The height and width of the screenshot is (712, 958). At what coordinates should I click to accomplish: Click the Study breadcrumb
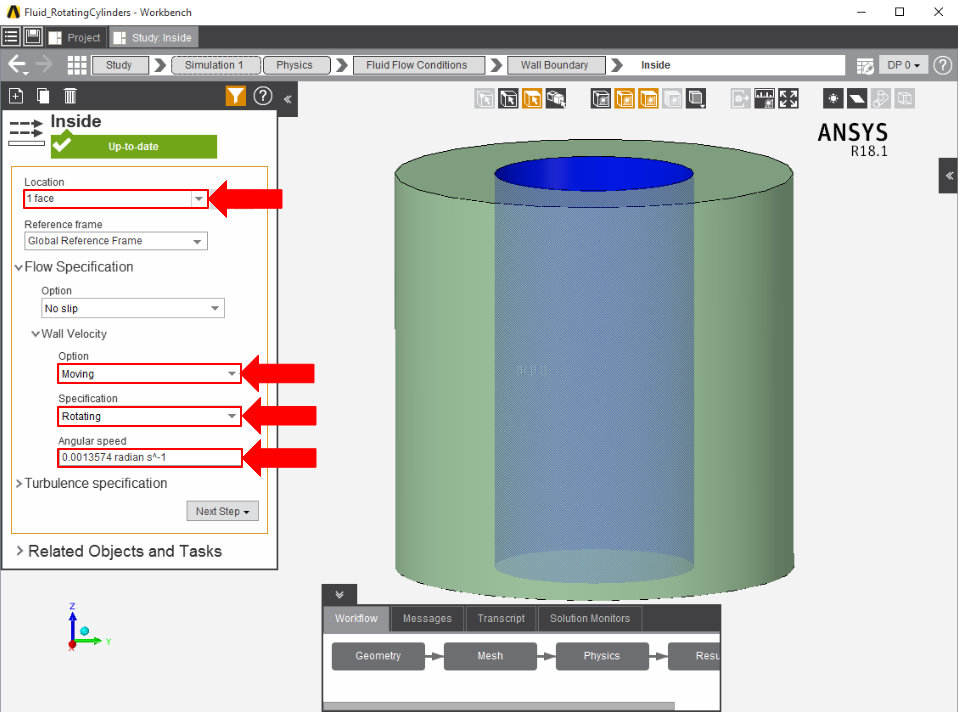[x=119, y=65]
